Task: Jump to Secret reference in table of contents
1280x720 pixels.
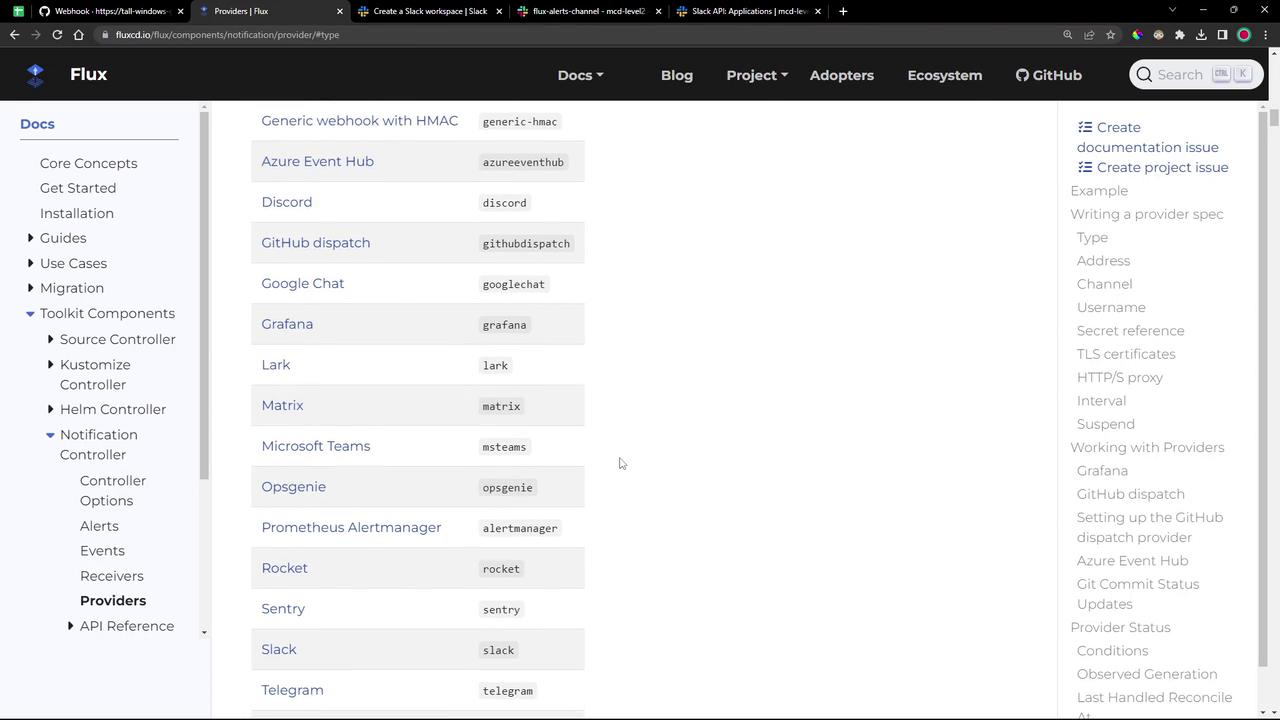Action: [x=1131, y=331]
